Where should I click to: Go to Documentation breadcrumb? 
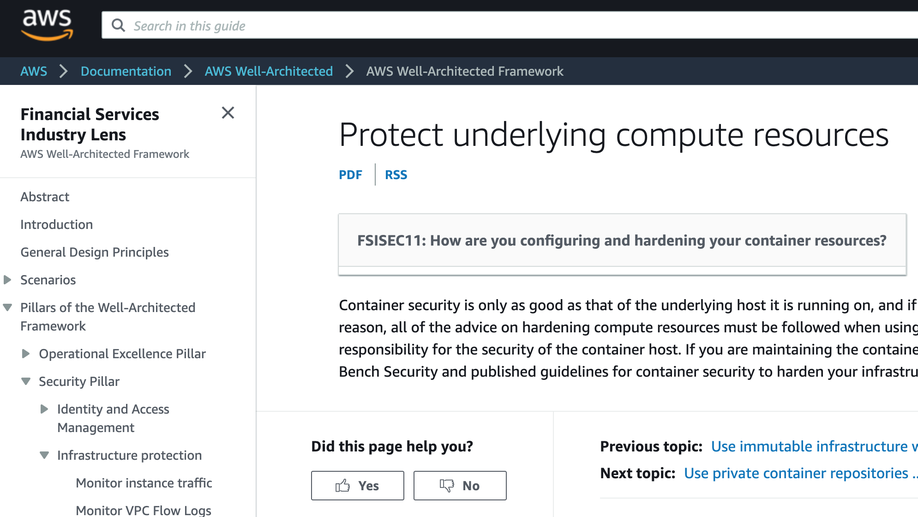[x=126, y=71]
